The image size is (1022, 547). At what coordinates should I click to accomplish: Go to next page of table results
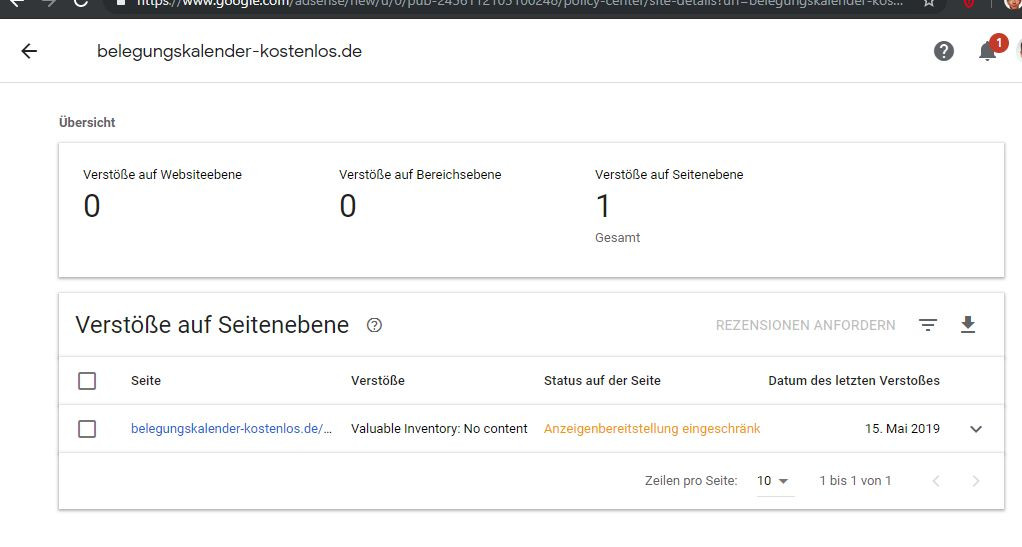point(976,481)
